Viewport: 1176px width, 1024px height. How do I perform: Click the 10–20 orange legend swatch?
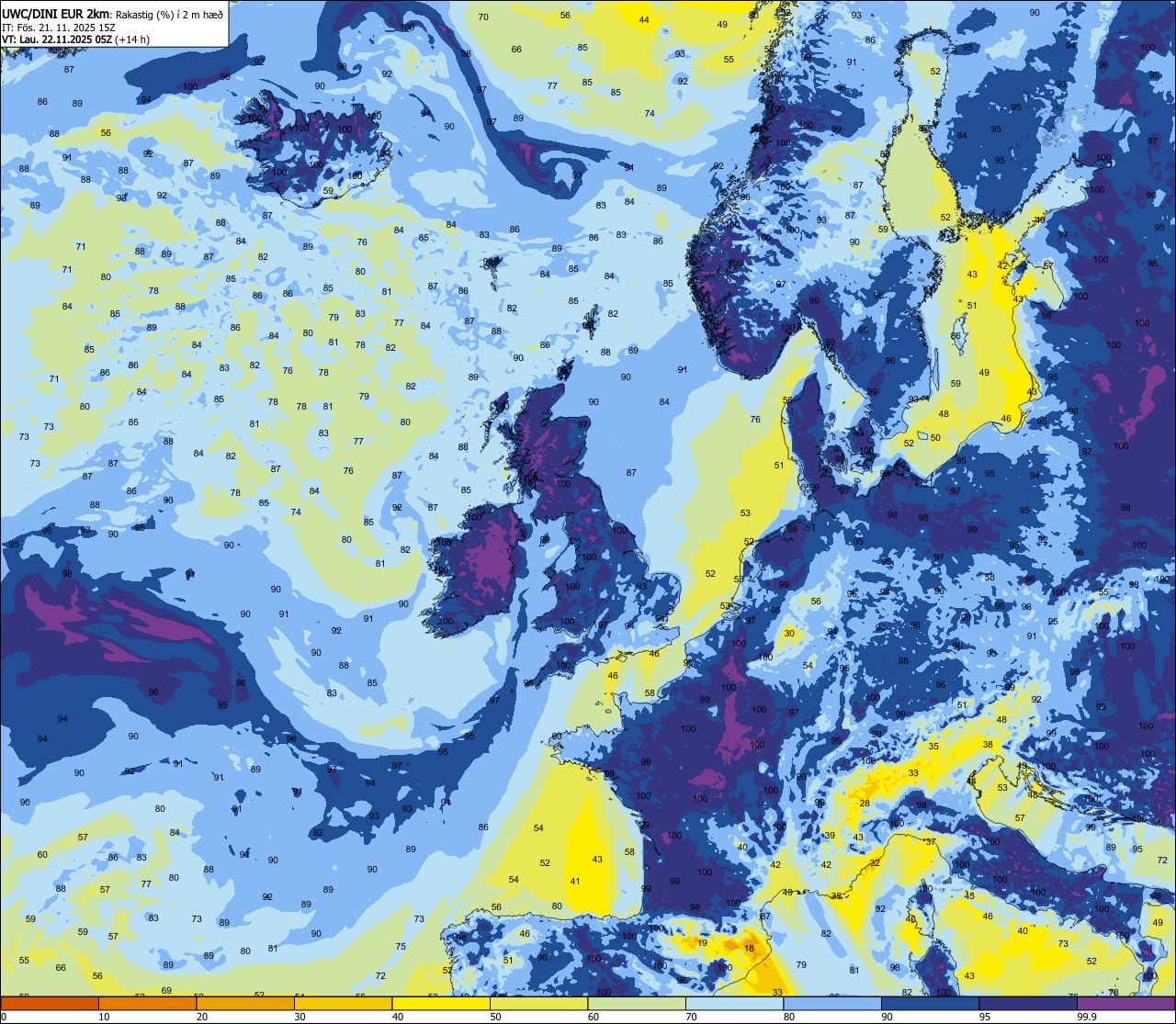(147, 1003)
